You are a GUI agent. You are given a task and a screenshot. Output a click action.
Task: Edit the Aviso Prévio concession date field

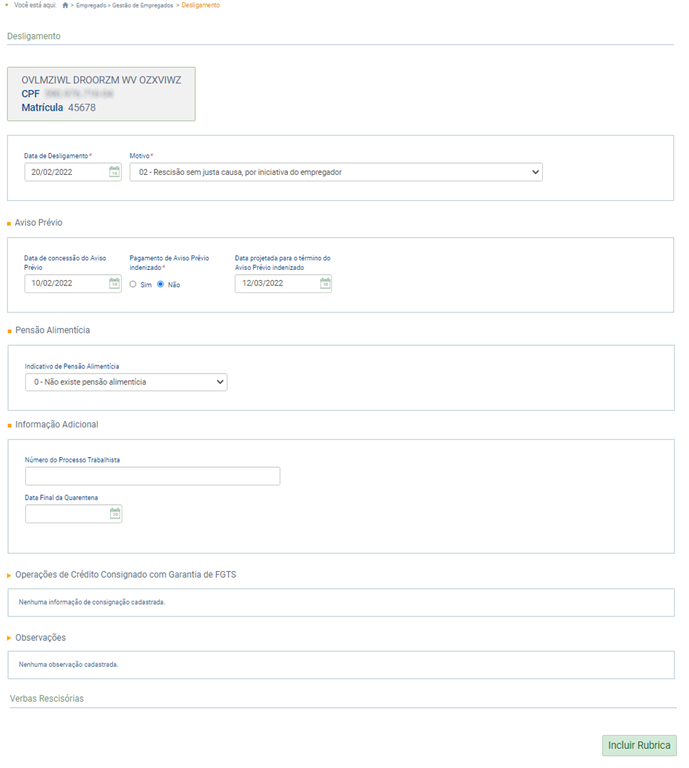pos(66,283)
